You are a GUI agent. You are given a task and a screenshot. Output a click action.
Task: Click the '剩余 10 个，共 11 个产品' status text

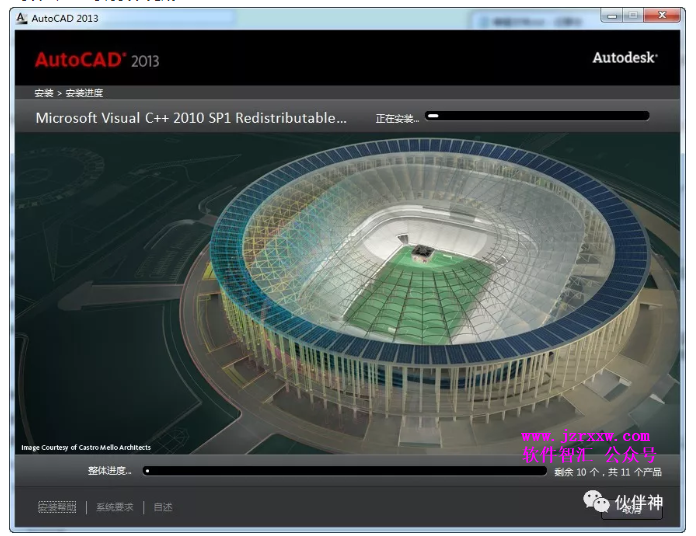tap(608, 472)
